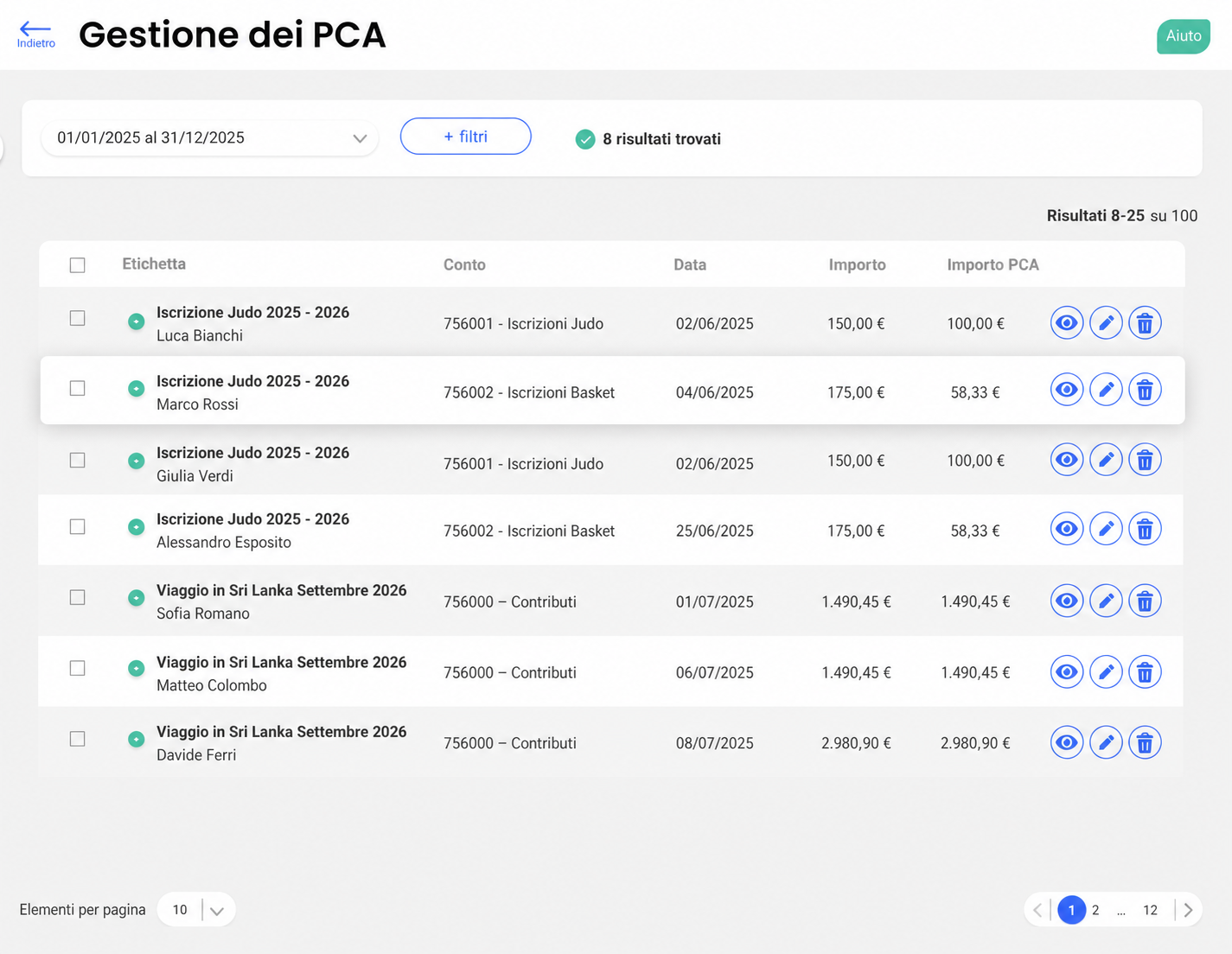The height and width of the screenshot is (954, 1232).
Task: Open the + filtri button
Action: (465, 137)
